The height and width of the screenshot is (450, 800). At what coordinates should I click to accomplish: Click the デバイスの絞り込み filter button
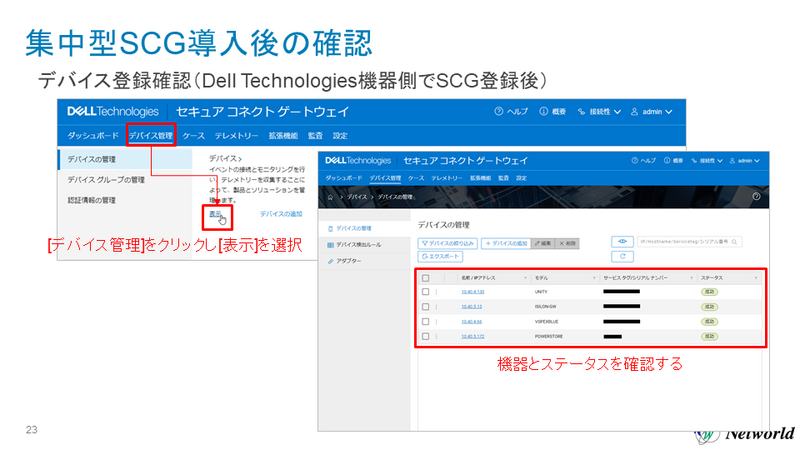click(x=447, y=243)
